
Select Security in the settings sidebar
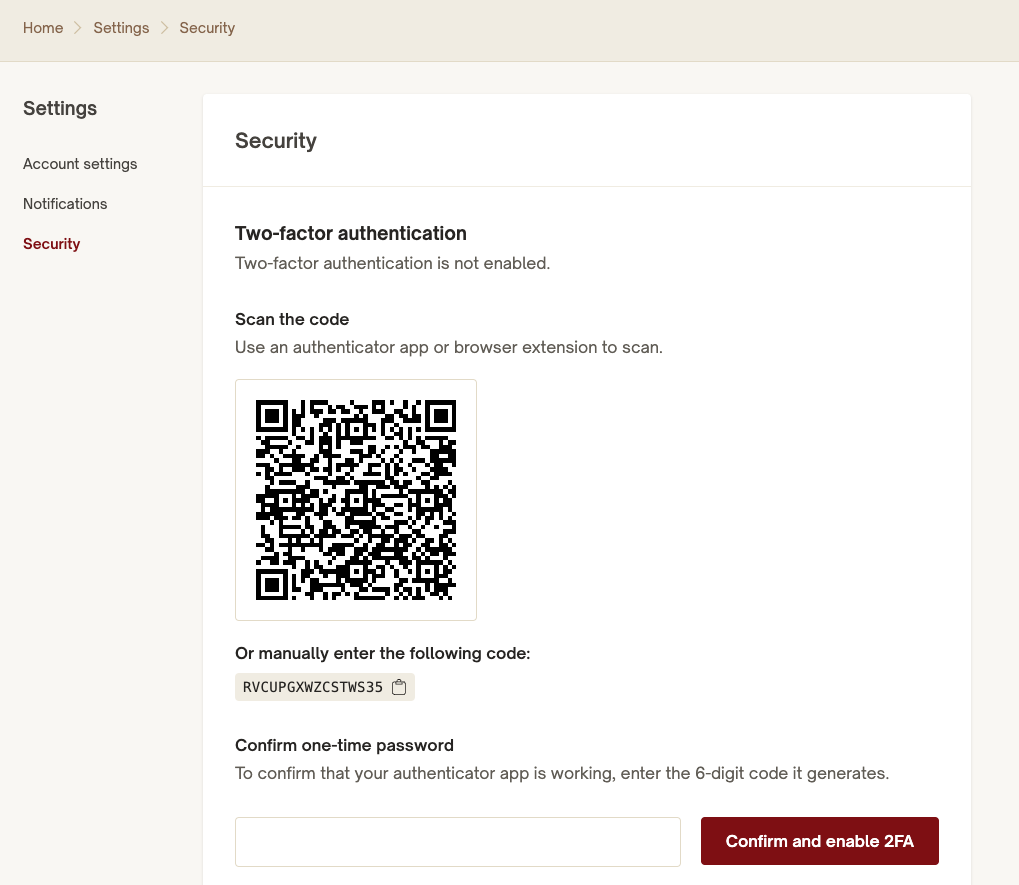[51, 243]
